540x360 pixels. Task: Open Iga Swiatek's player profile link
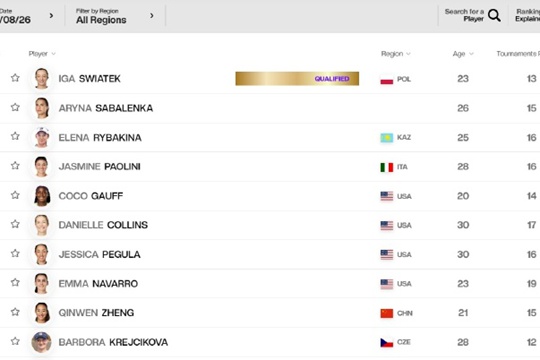click(x=90, y=79)
